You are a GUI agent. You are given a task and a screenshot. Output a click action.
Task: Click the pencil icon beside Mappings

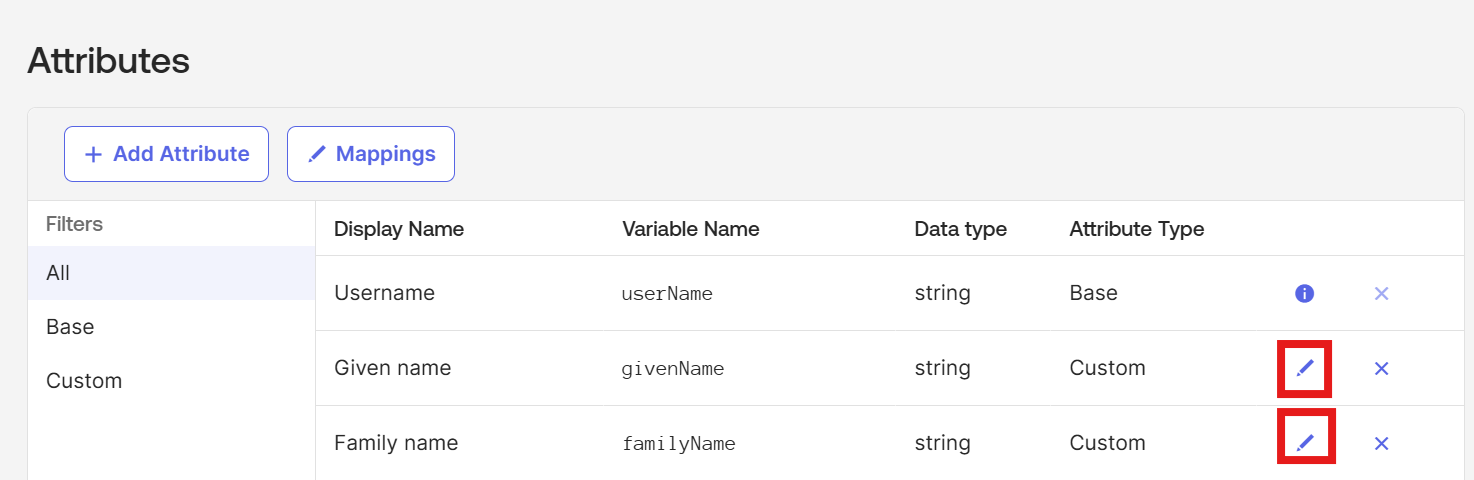click(x=317, y=154)
